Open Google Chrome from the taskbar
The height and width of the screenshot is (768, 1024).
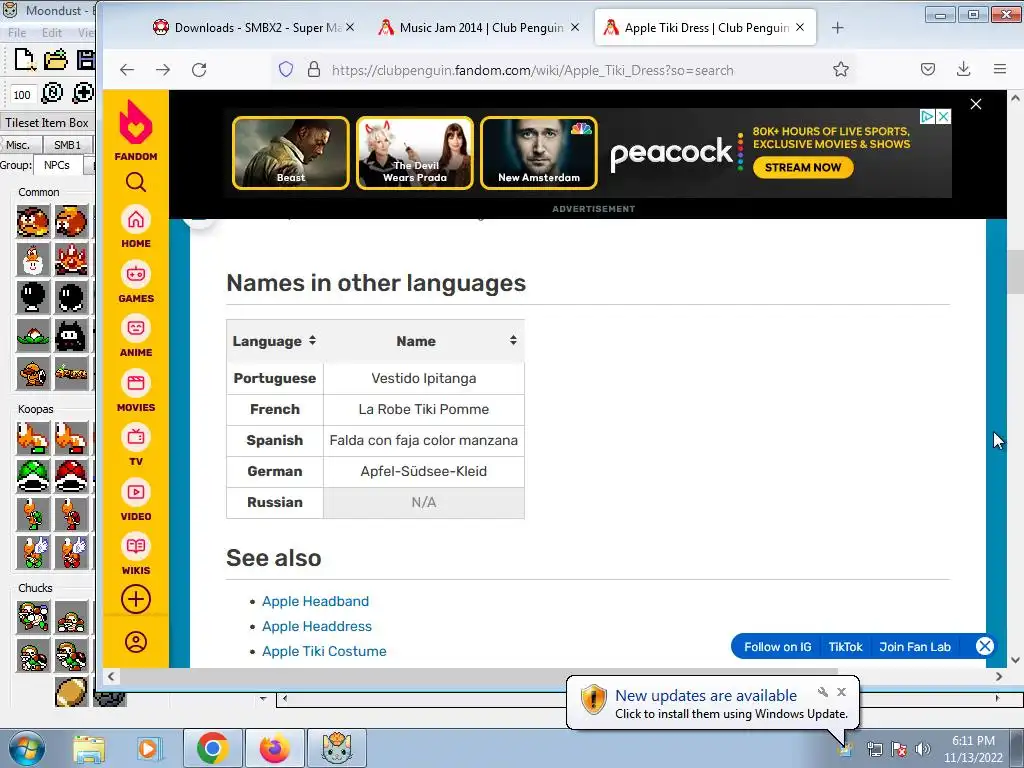point(212,748)
